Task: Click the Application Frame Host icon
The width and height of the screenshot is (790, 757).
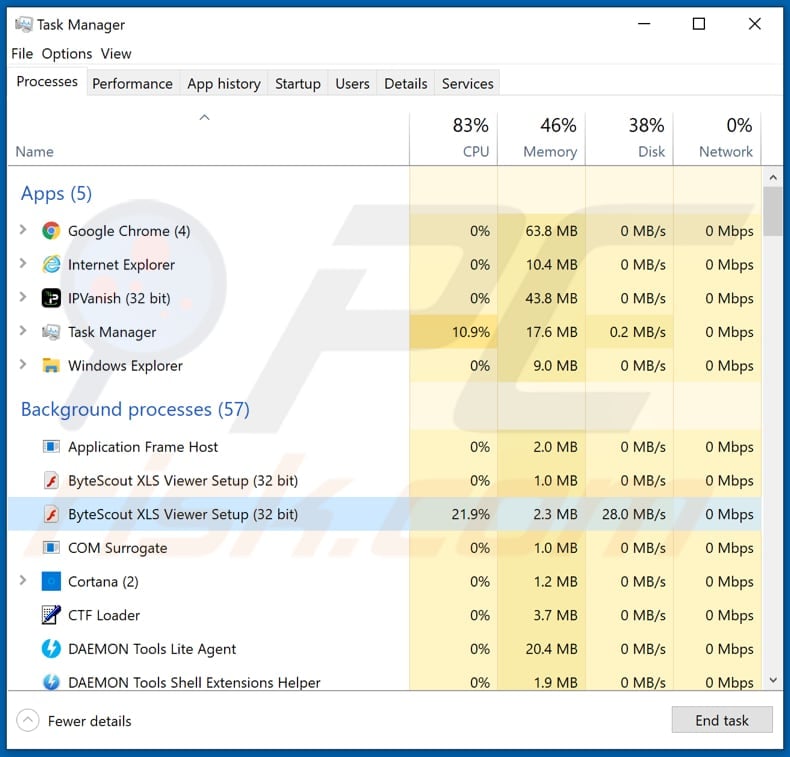Action: (x=51, y=447)
